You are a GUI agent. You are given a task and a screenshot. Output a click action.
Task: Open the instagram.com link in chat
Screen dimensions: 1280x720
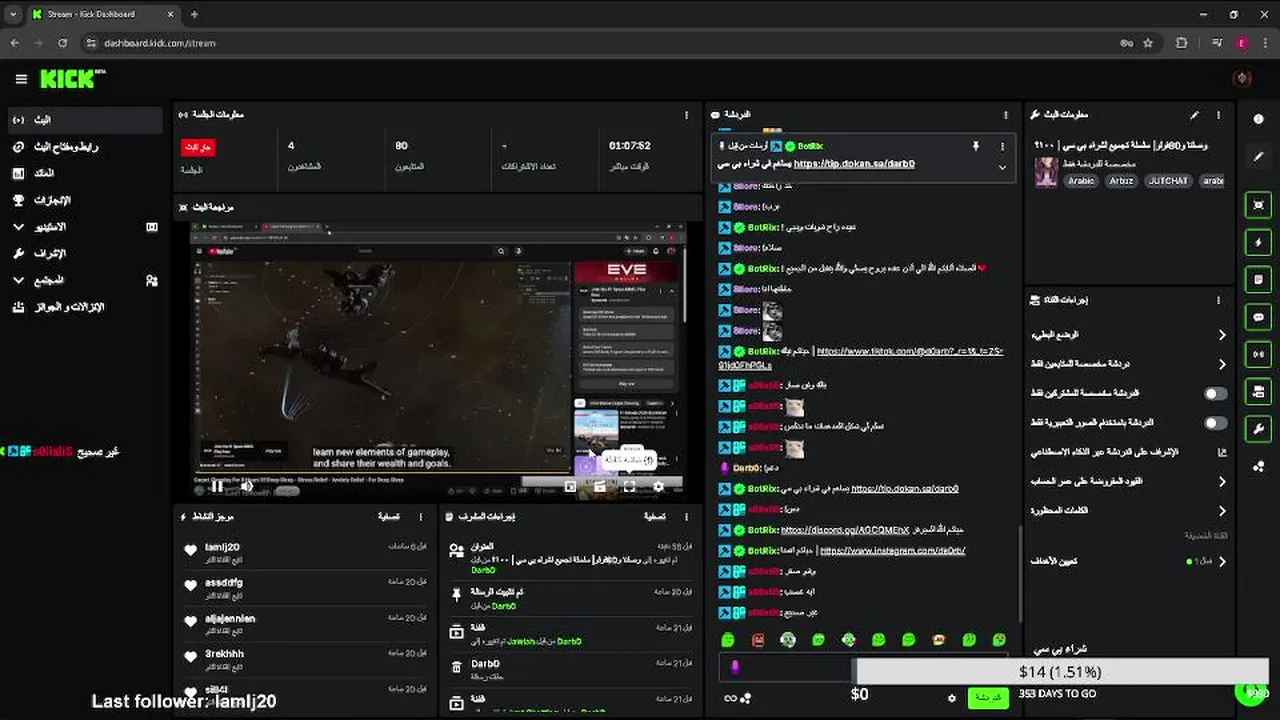coord(892,551)
